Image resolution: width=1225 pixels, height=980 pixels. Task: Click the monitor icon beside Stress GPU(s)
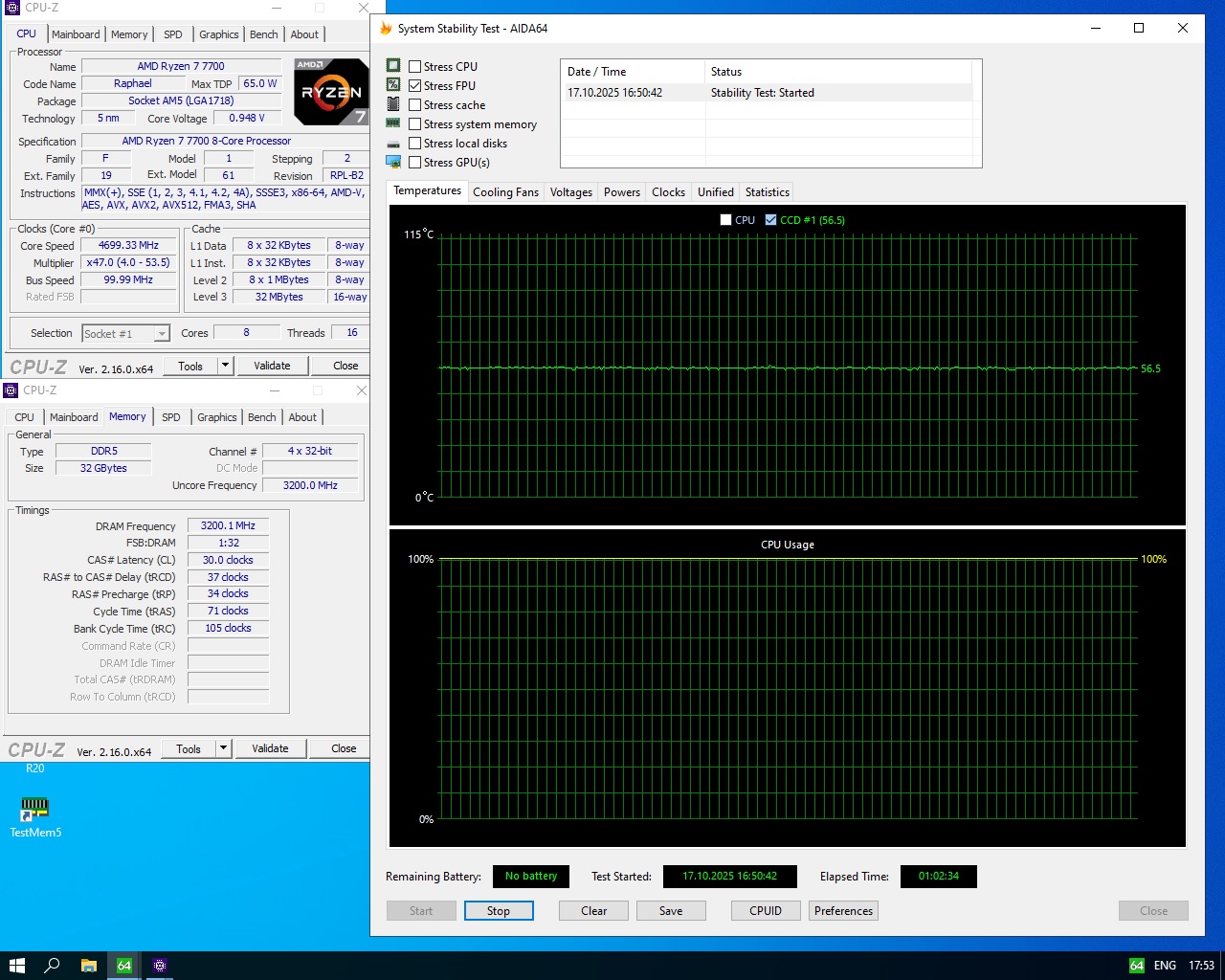[x=393, y=162]
